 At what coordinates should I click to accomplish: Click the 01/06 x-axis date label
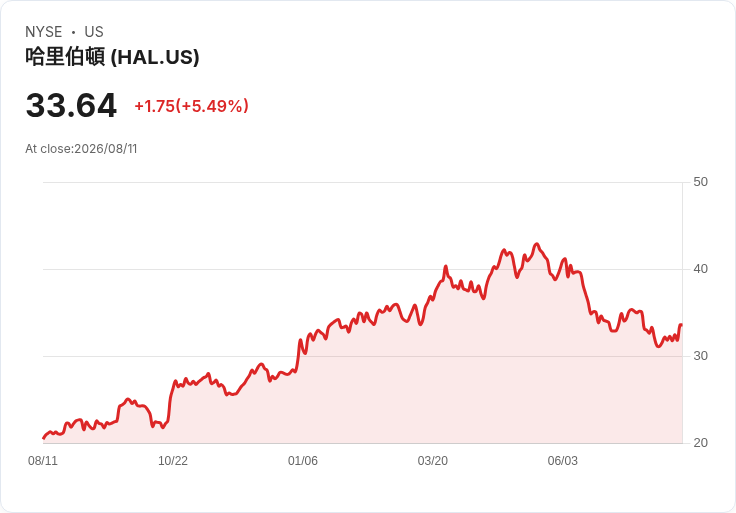tap(303, 460)
